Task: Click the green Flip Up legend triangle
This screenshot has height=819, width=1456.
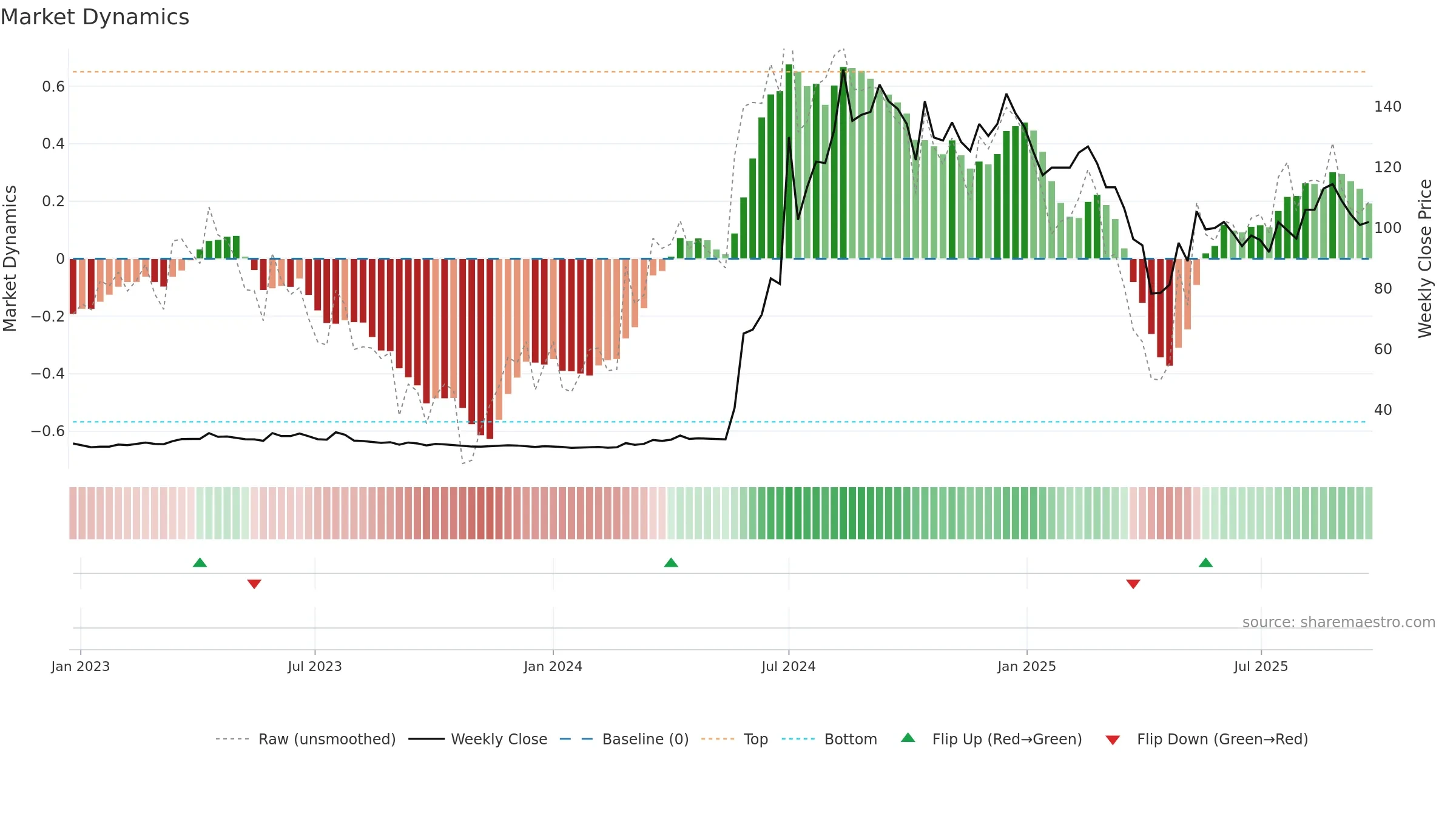Action: [908, 738]
